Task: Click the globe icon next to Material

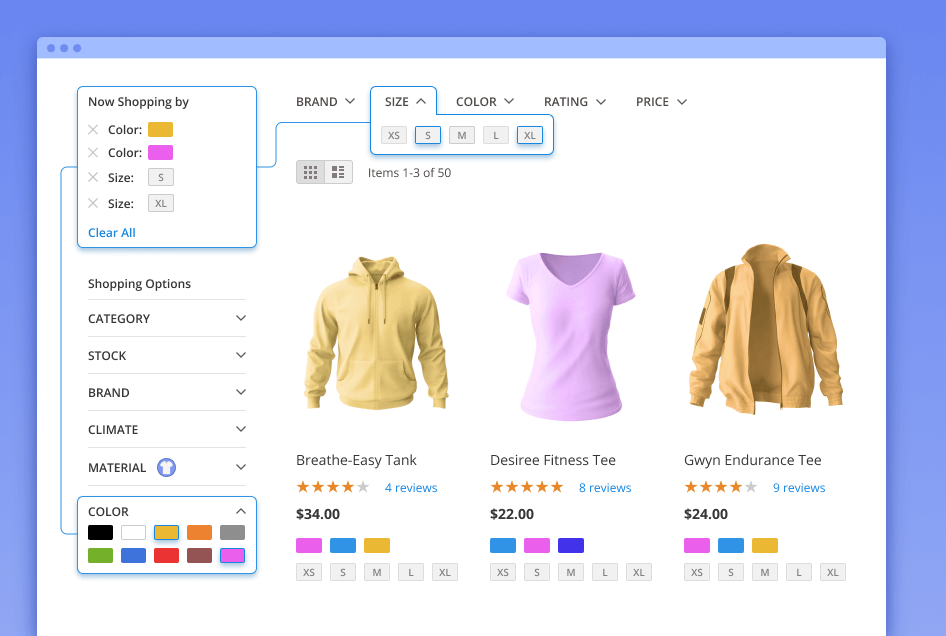Action: coord(167,467)
